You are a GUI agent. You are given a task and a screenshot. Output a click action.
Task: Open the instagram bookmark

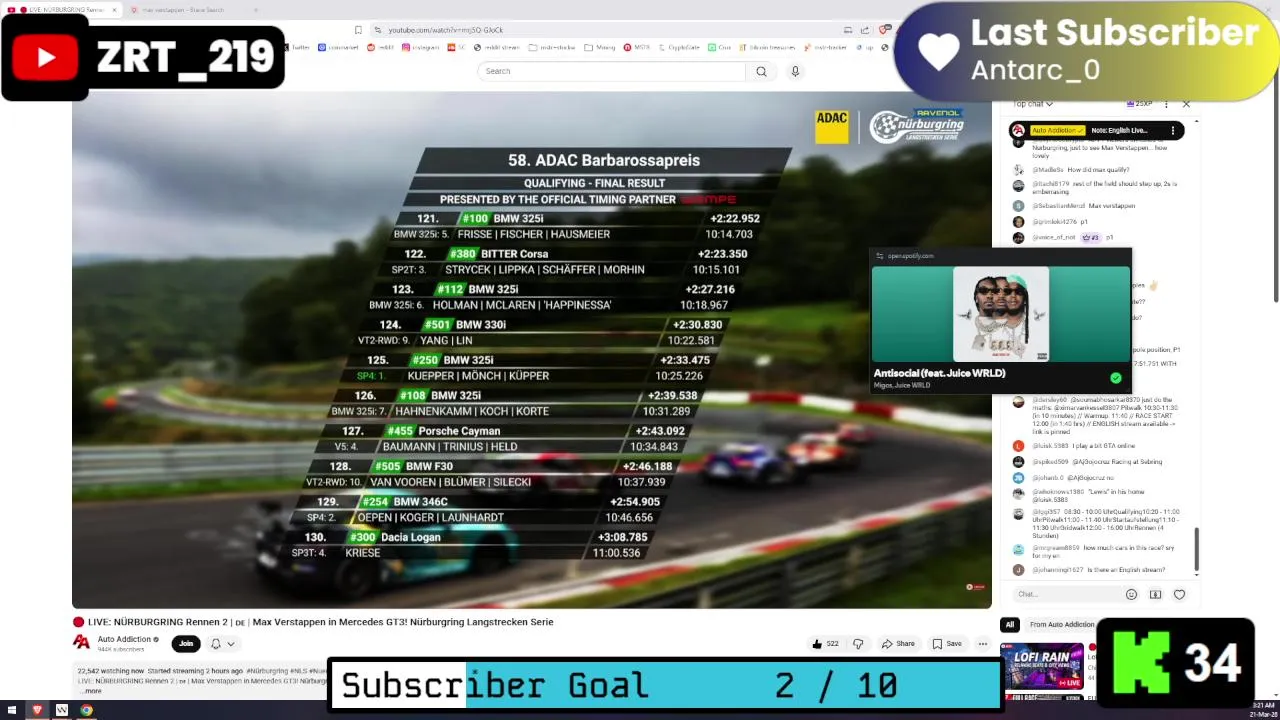(421, 47)
